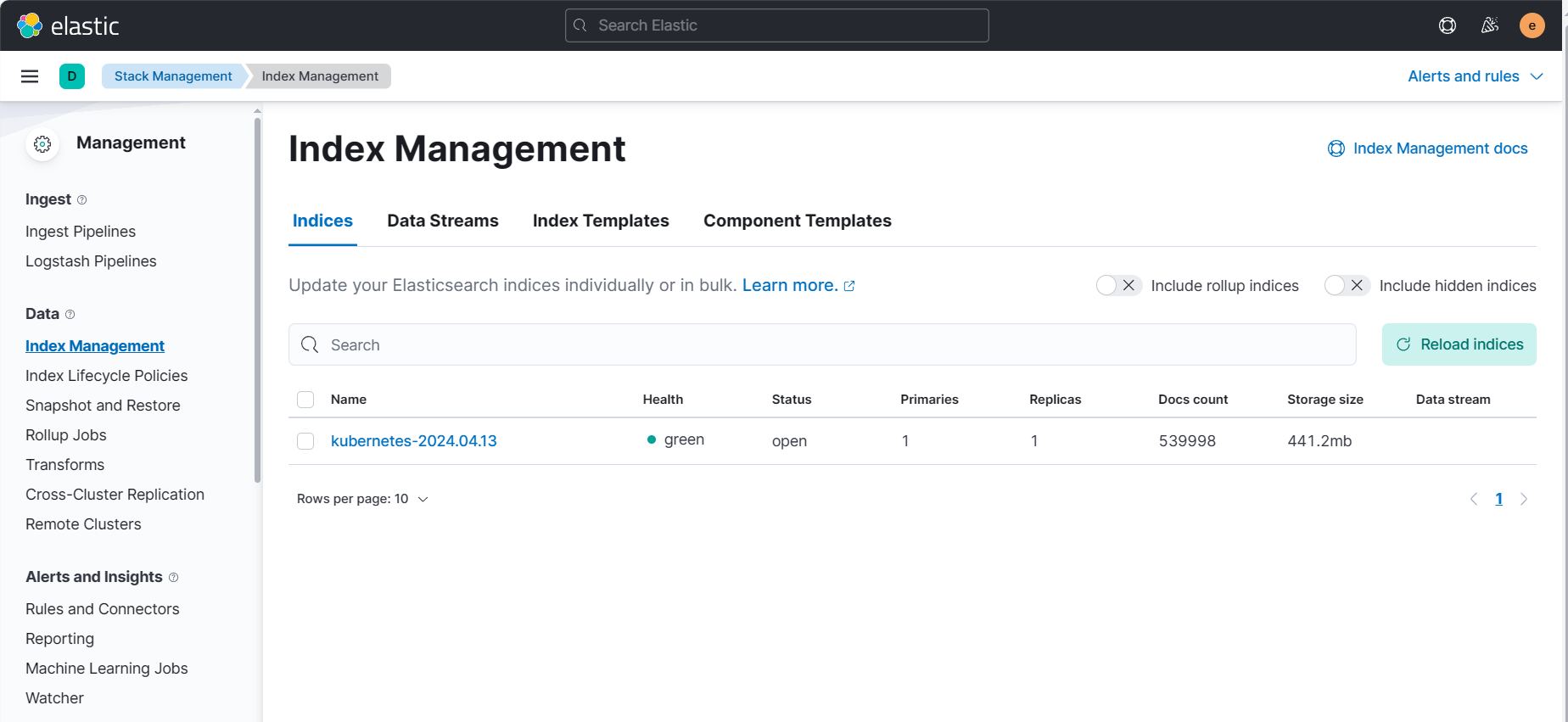Sort by the Data stream column header
The image size is (1568, 722).
coord(1453,400)
